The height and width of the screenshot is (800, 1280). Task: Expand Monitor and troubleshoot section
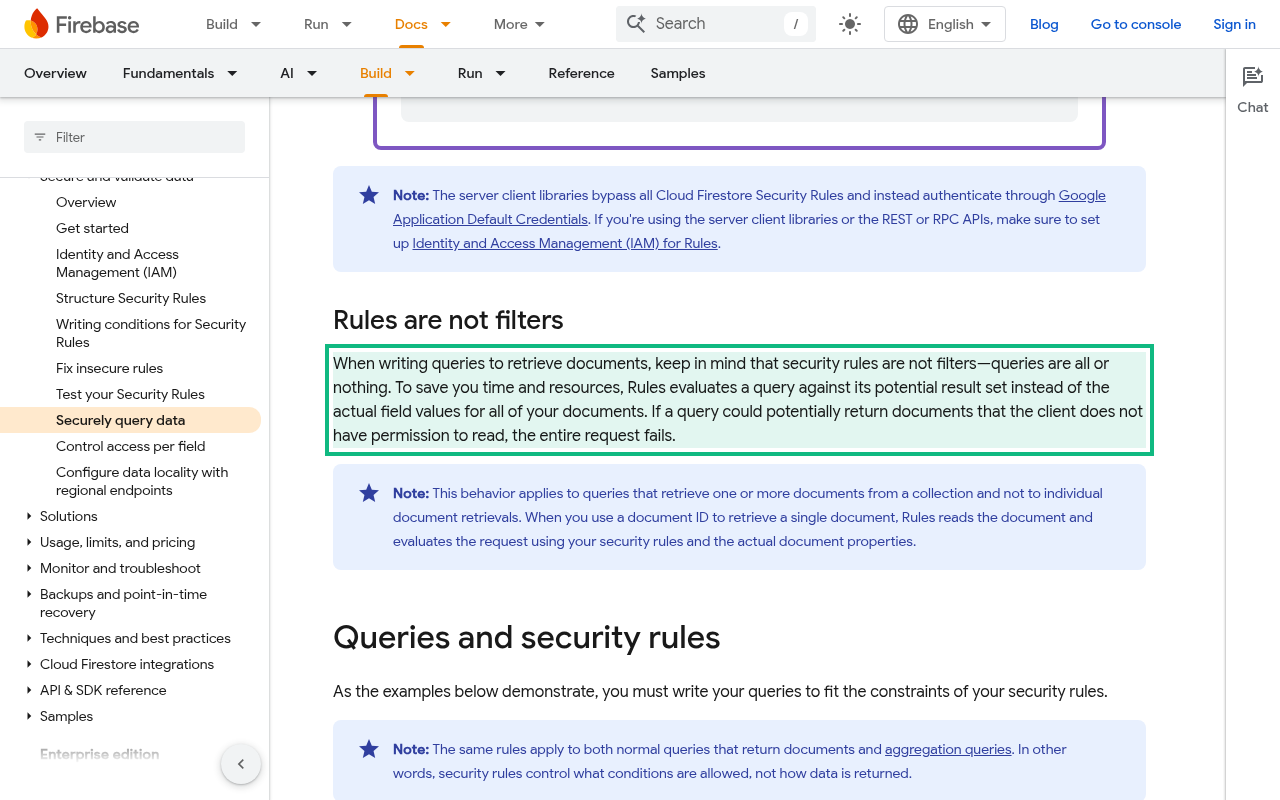pyautogui.click(x=29, y=568)
